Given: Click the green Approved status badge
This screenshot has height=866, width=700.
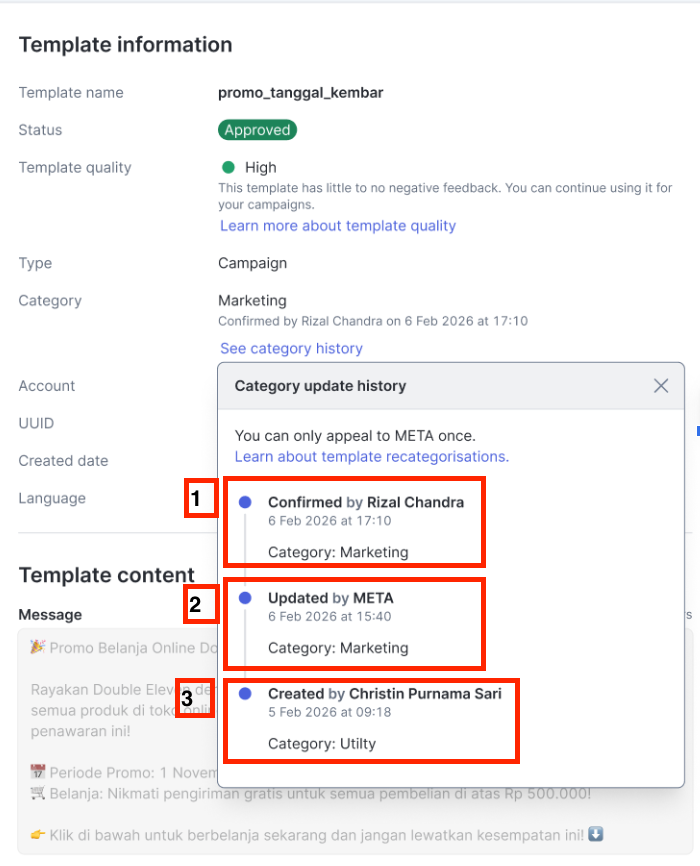Looking at the screenshot, I should tap(258, 130).
